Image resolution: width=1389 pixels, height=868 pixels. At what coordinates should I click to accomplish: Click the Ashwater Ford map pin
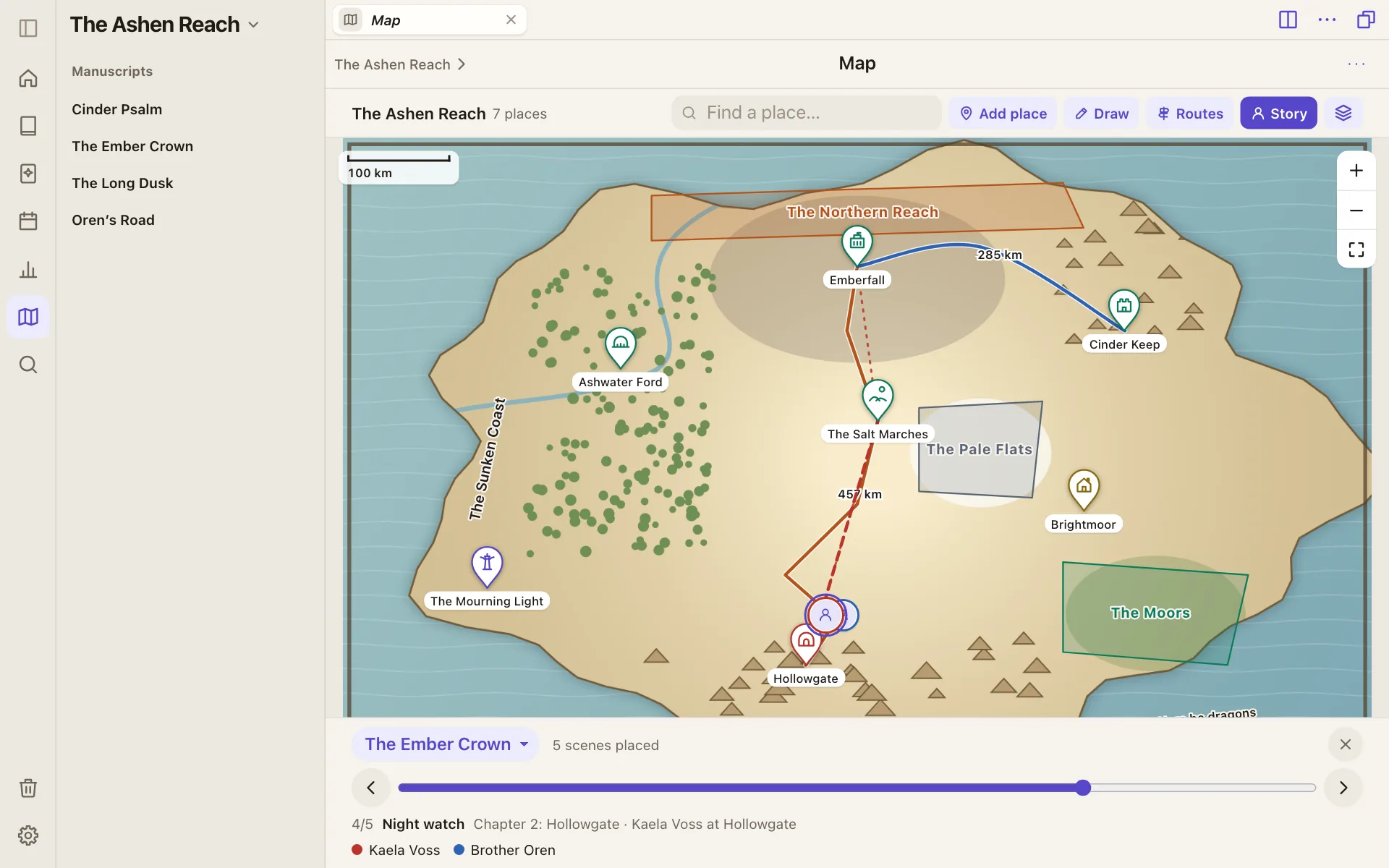(621, 347)
